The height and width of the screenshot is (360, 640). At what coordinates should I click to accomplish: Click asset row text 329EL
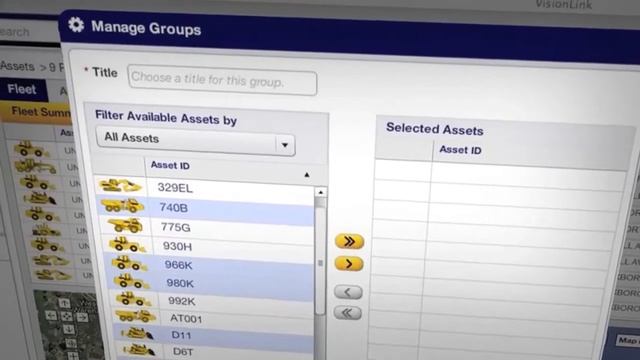click(175, 188)
